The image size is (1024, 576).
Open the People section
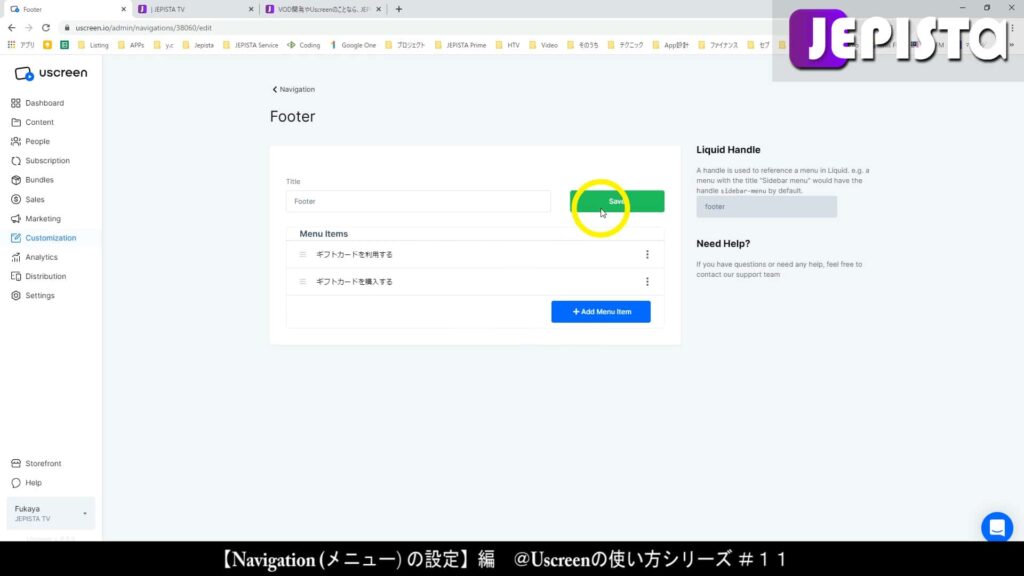click(37, 141)
